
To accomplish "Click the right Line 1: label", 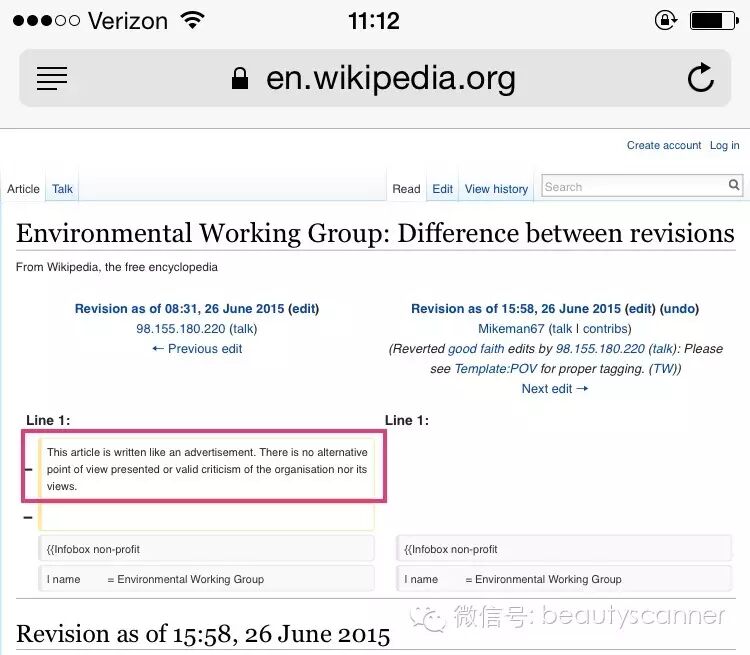I will click(407, 420).
